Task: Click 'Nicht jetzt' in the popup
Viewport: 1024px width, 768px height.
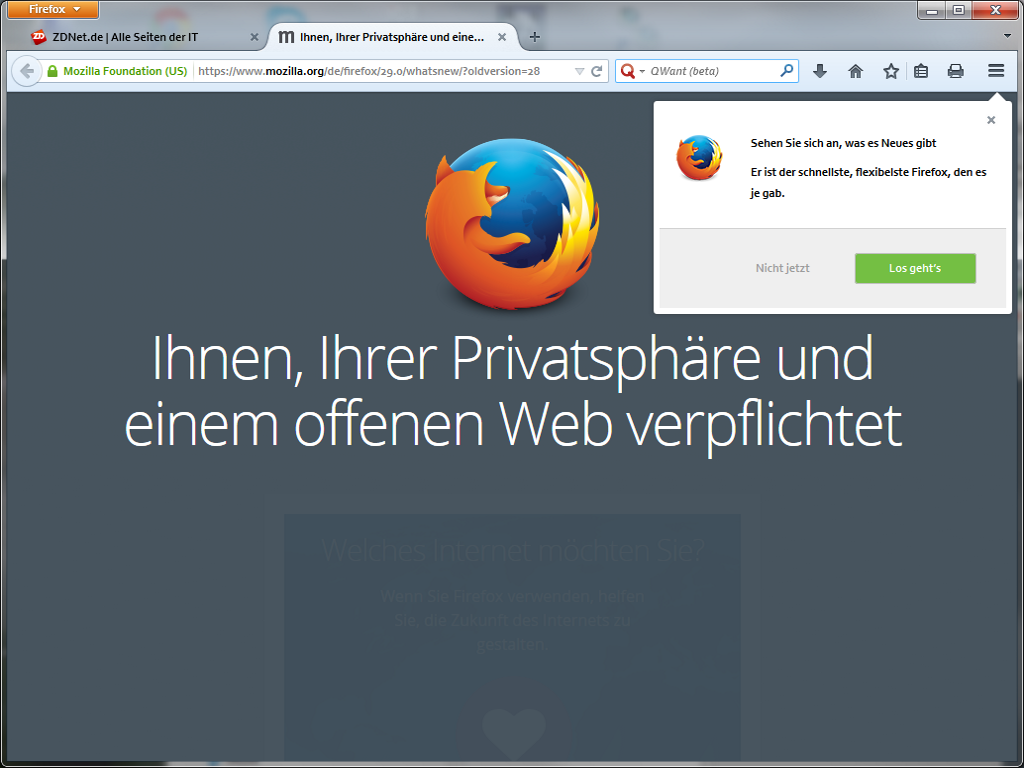Action: tap(782, 268)
